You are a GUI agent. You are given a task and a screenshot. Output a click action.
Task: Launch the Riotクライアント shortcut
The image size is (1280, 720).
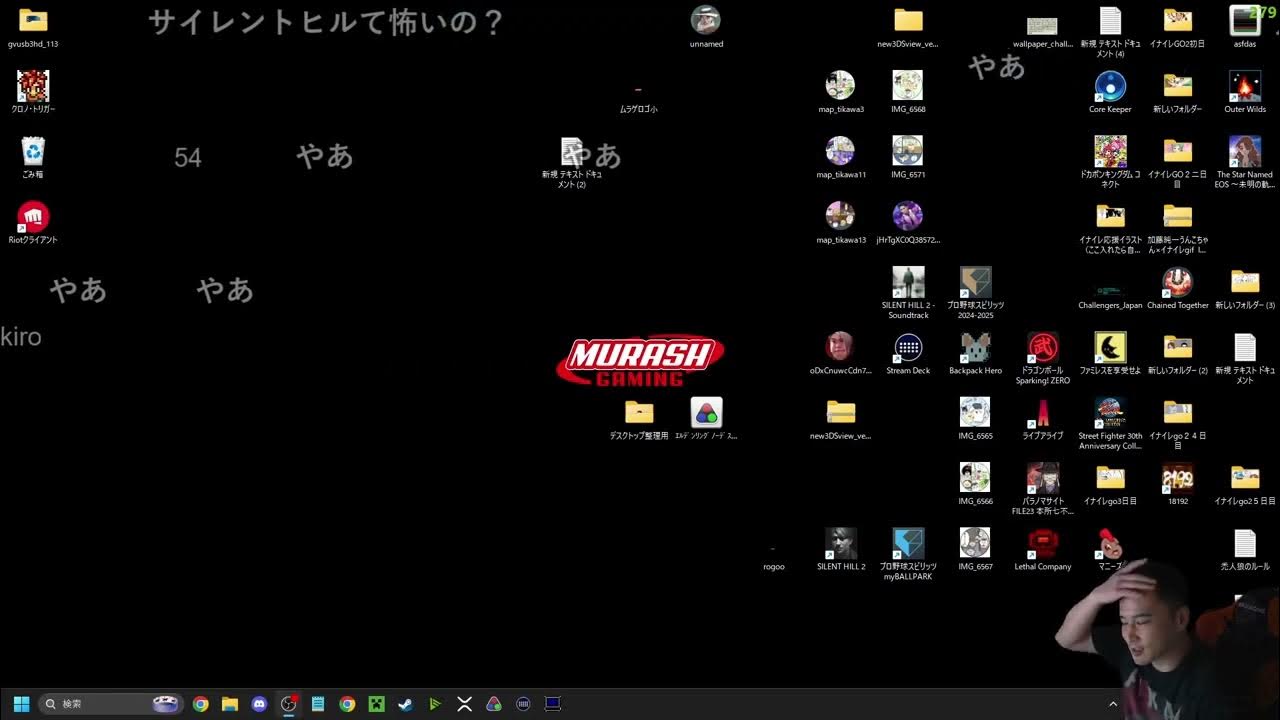(33, 216)
